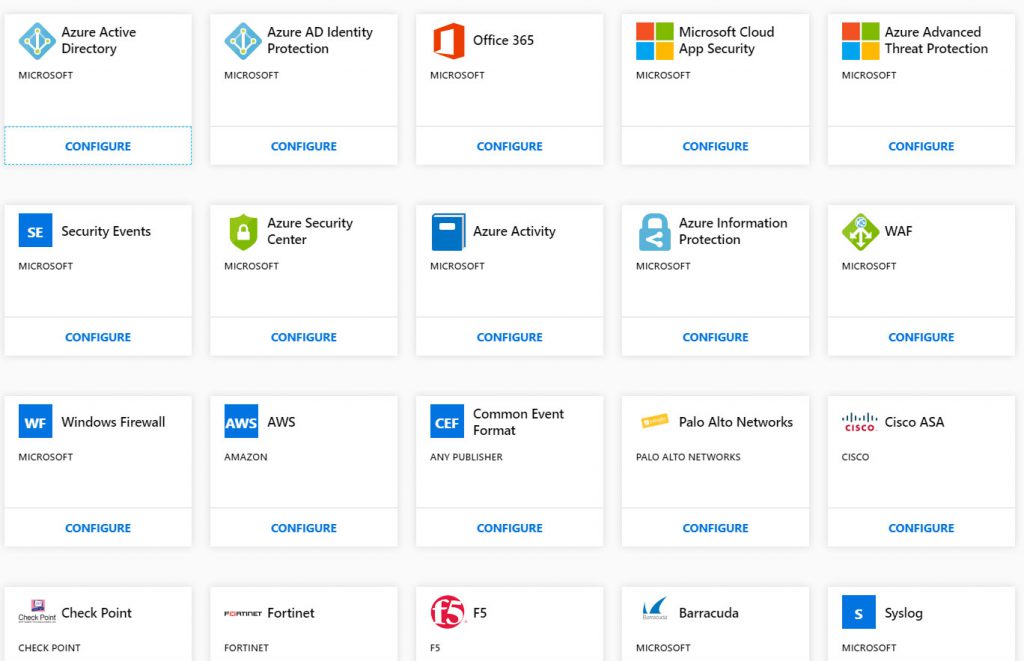Click the AWS logo icon
The image size is (1024, 661).
241,421
